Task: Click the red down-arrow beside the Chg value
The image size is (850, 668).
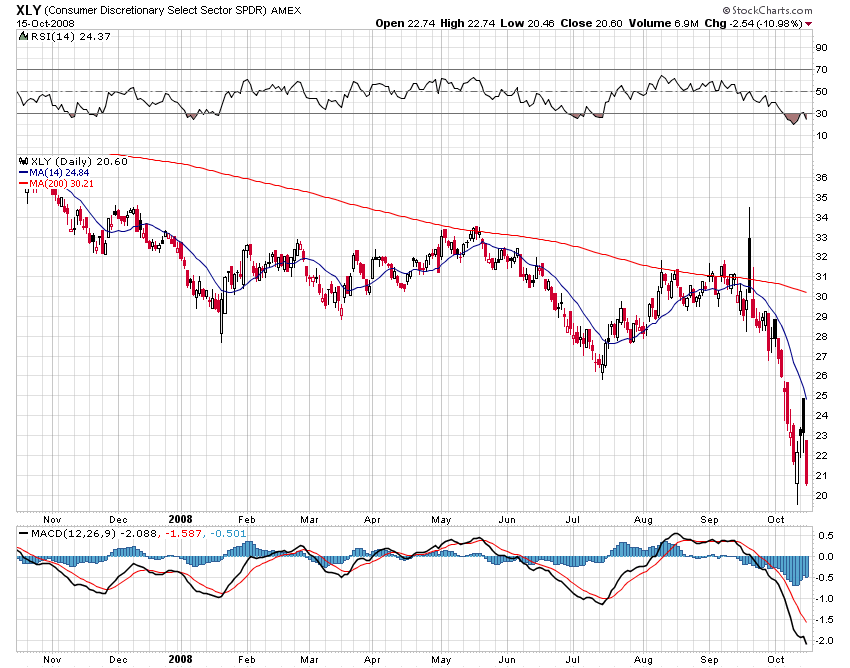Action: (809, 24)
